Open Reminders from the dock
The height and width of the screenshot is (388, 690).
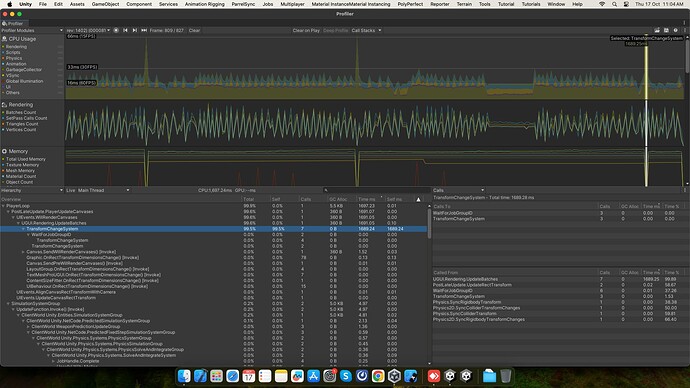pyautogui.click(x=265, y=376)
